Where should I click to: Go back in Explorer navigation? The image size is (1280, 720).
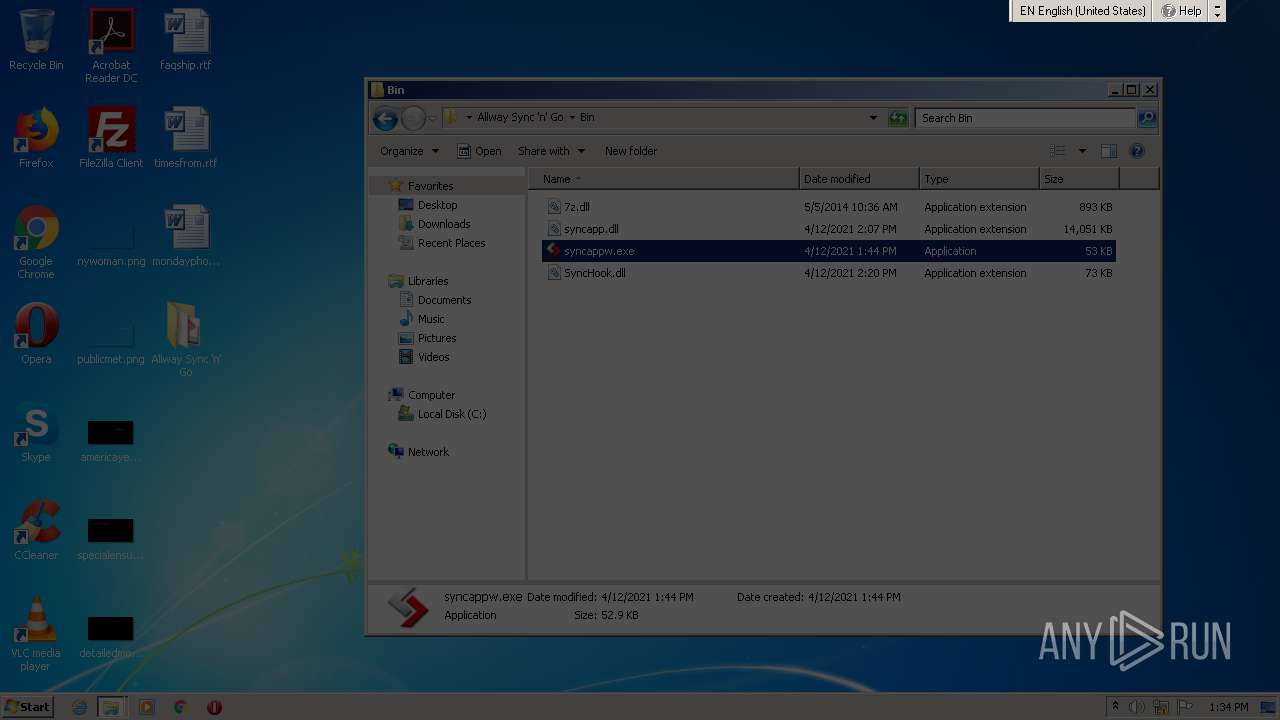(385, 118)
